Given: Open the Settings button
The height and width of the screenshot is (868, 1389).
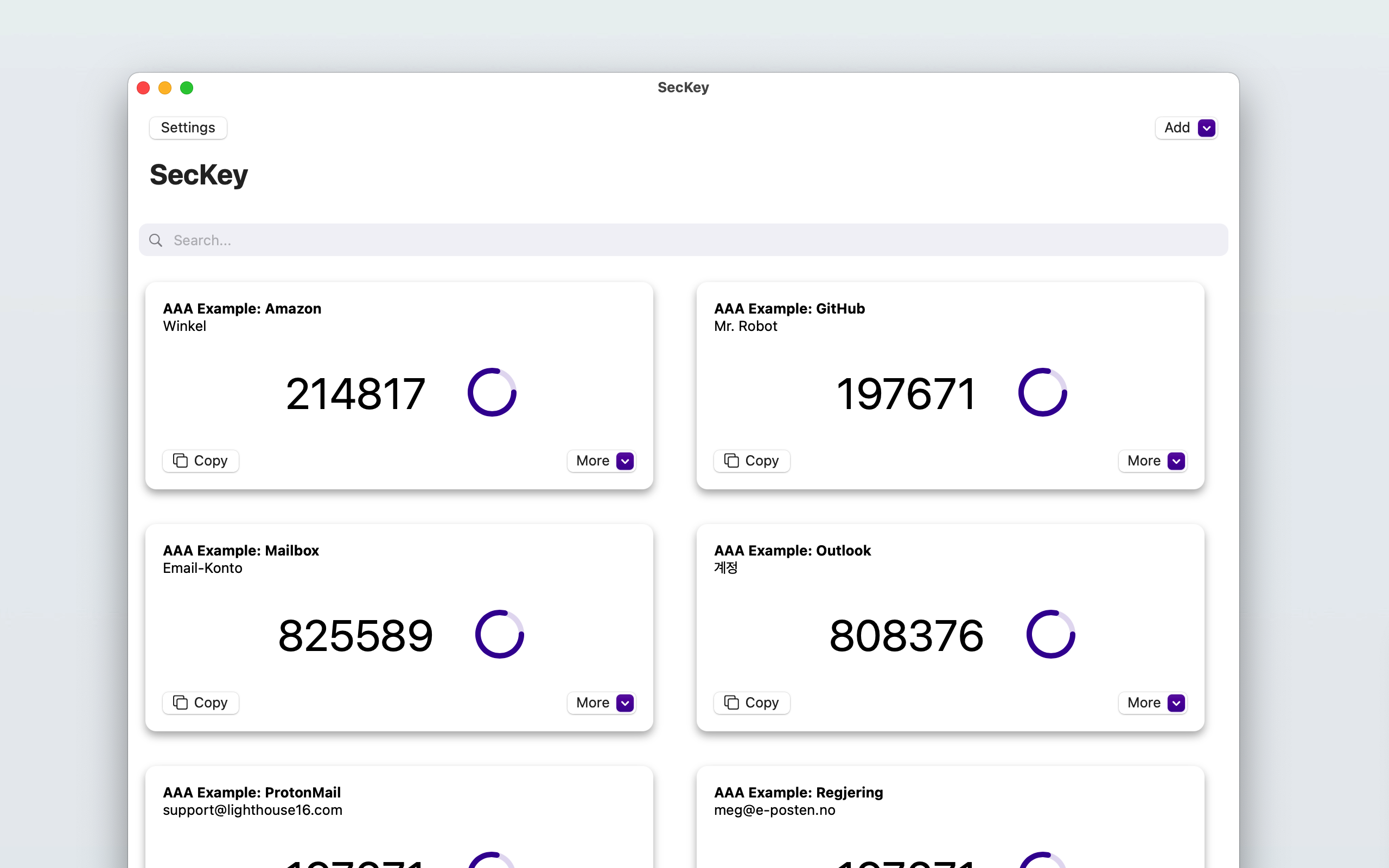Looking at the screenshot, I should (188, 127).
